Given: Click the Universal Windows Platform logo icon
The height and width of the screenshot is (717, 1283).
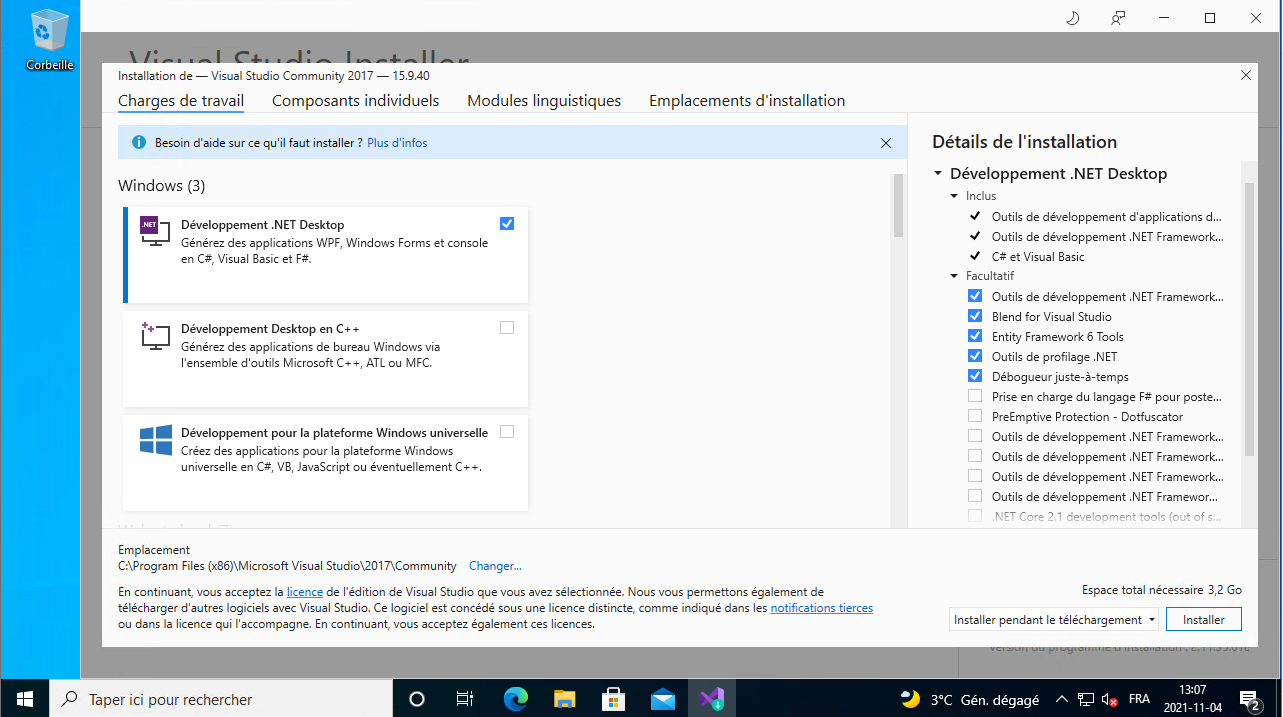Looking at the screenshot, I should pyautogui.click(x=155, y=440).
